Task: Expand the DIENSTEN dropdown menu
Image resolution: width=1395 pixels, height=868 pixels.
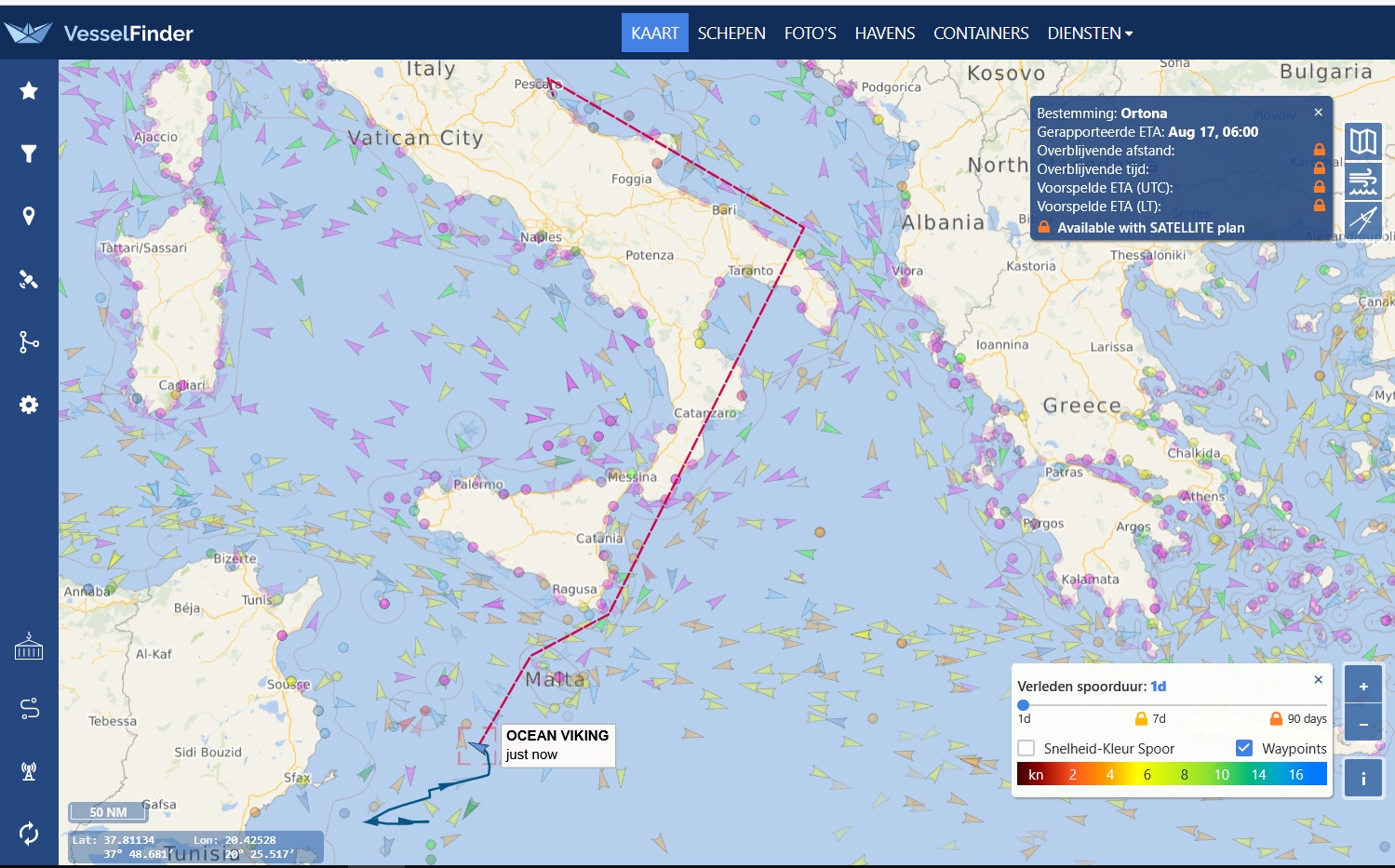Action: click(1090, 33)
